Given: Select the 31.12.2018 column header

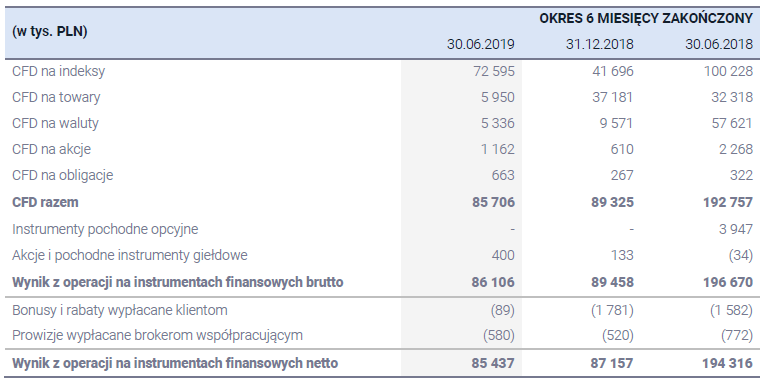Looking at the screenshot, I should pos(600,44).
